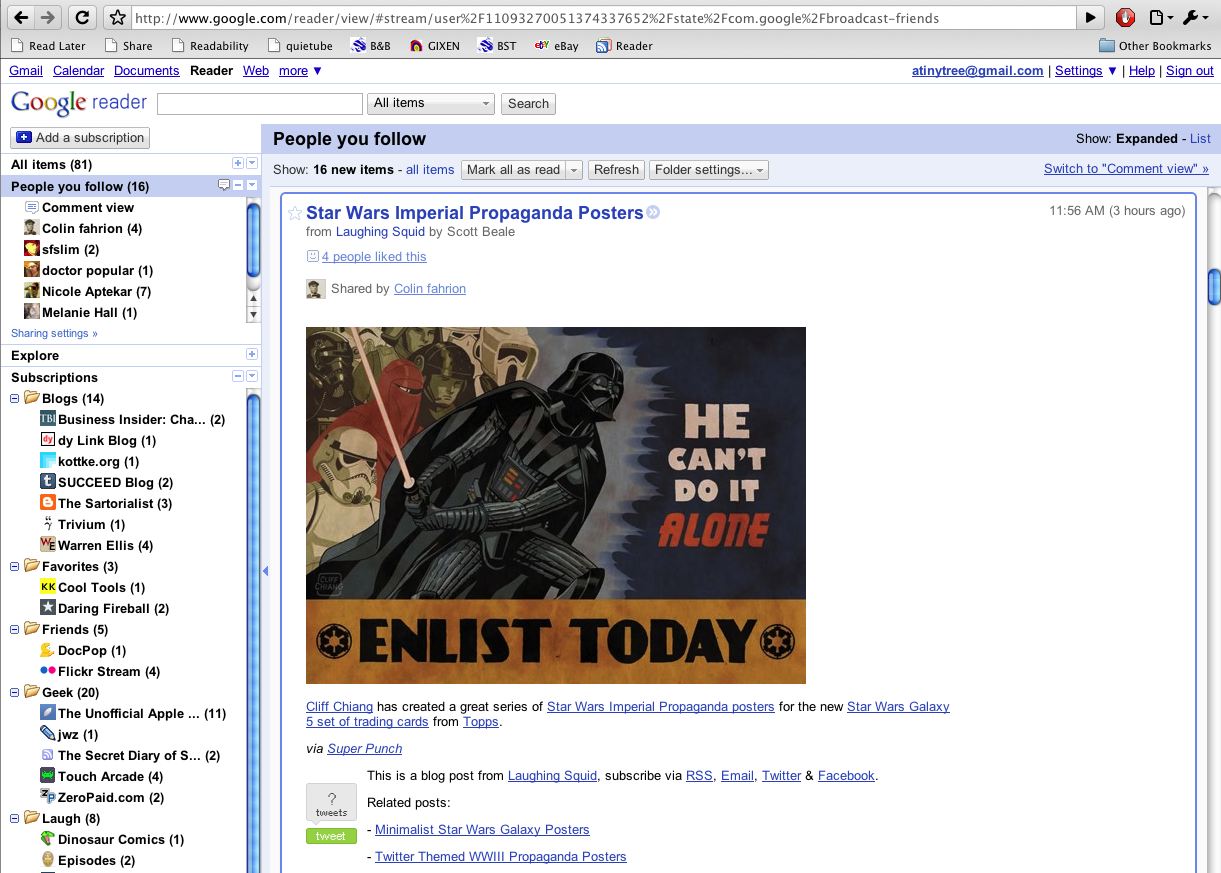Click the Flickr Stream dots icon
1221x873 pixels.
click(48, 671)
